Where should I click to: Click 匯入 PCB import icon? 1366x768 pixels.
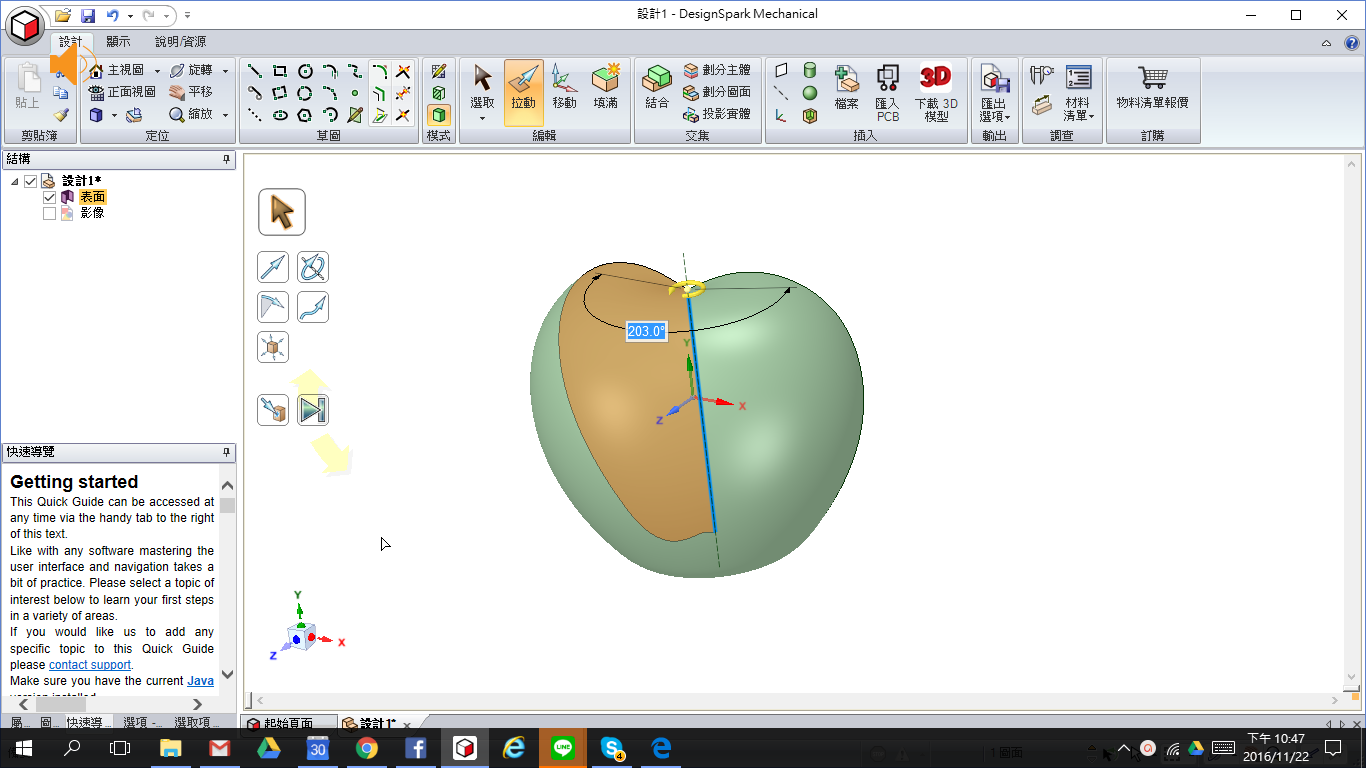click(x=887, y=93)
